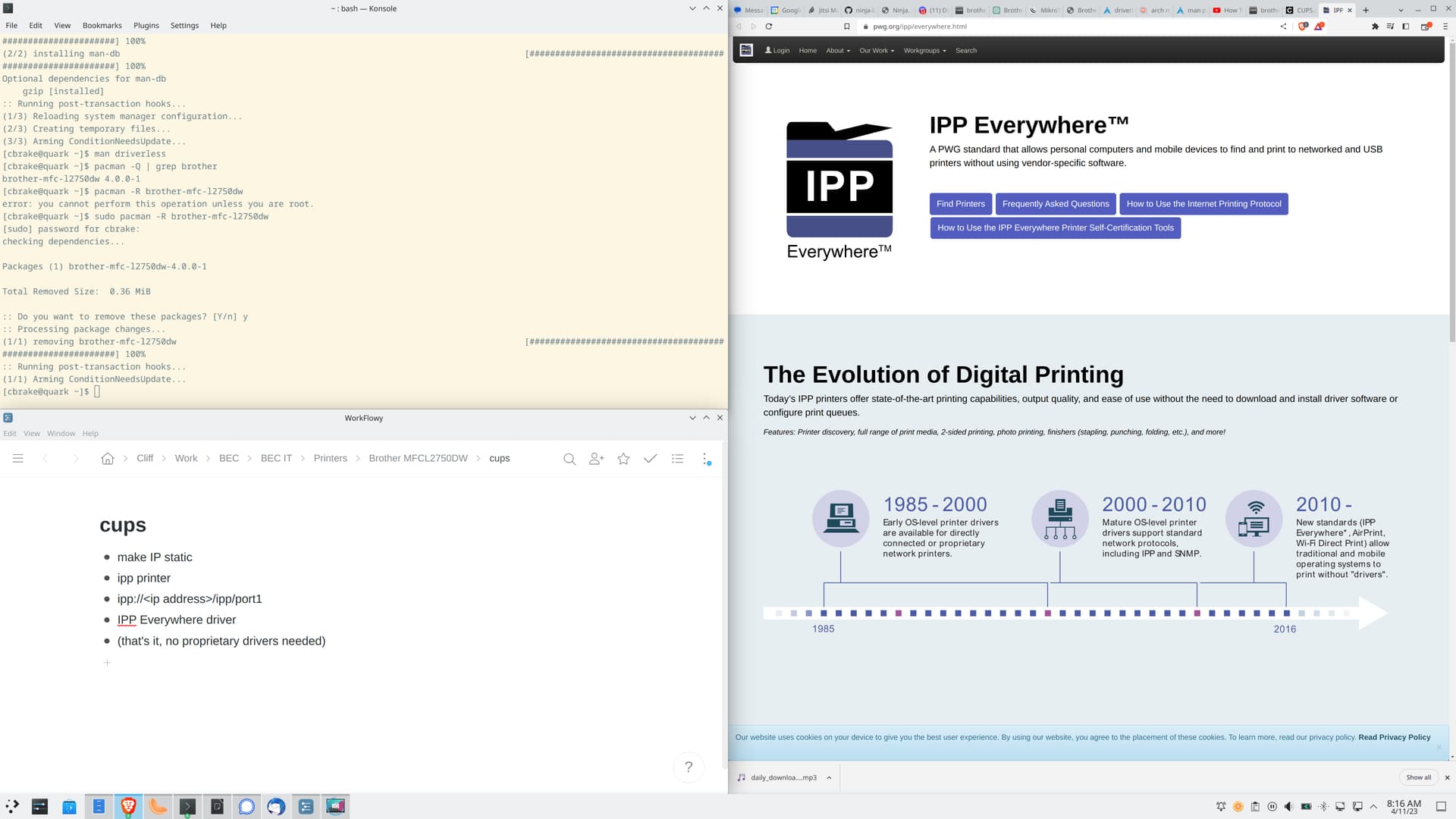Open the notifications bell in the system tray
This screenshot has width=1456, height=819.
tap(1221, 806)
